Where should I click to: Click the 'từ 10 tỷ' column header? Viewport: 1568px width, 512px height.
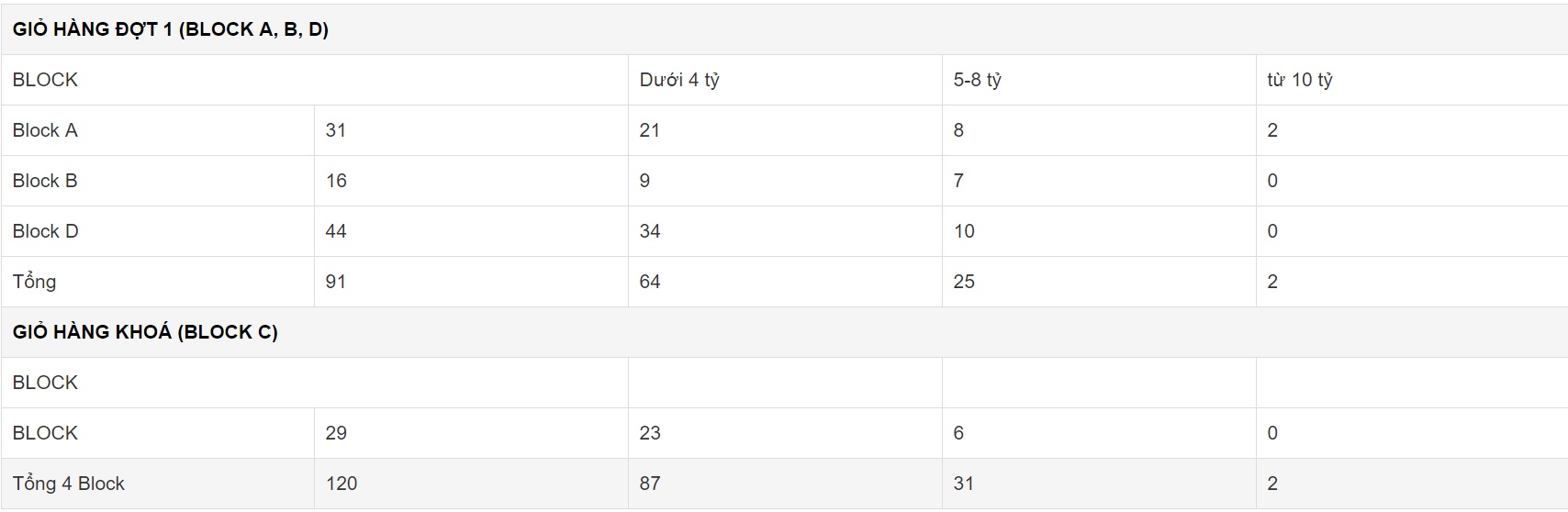[x=1300, y=80]
